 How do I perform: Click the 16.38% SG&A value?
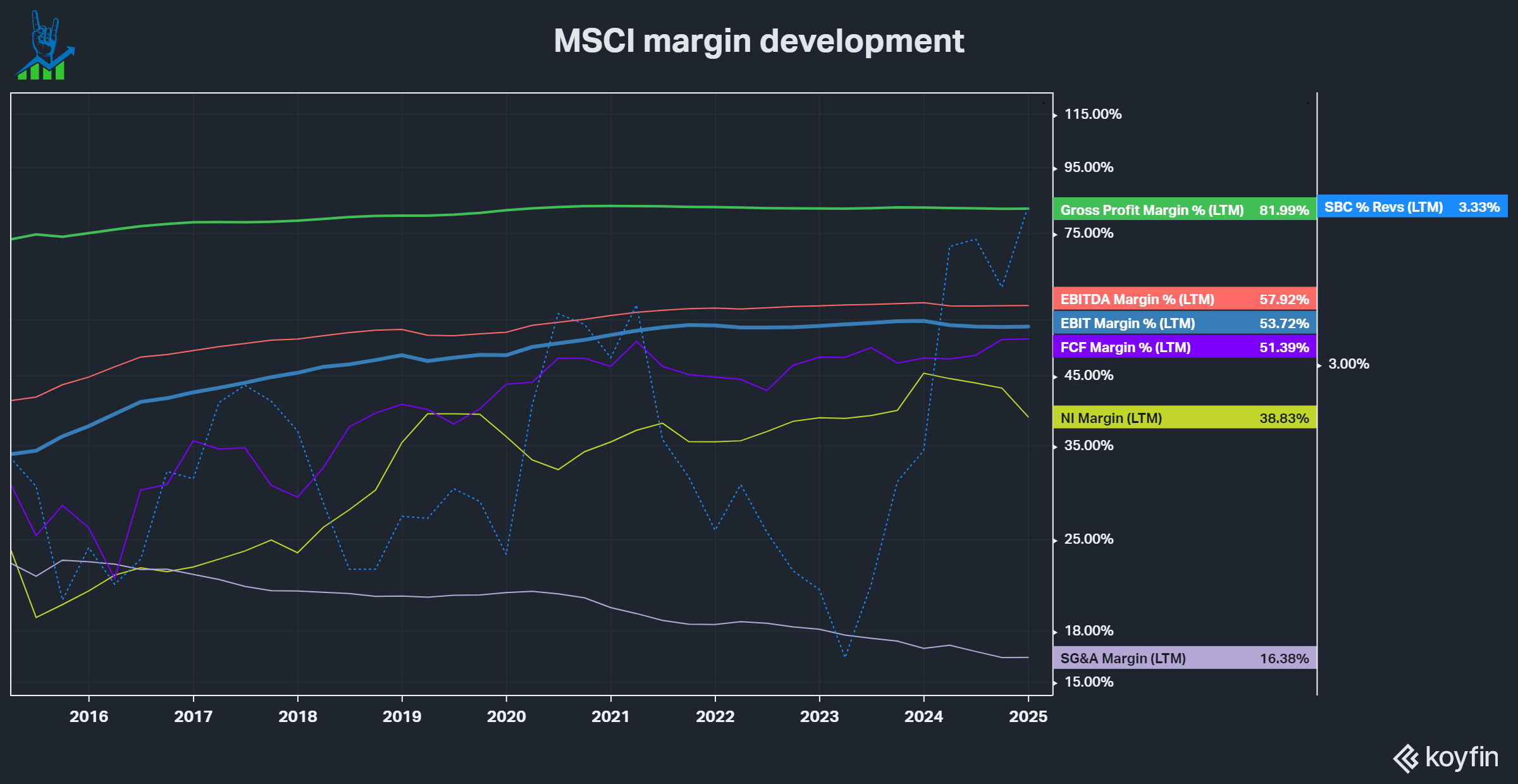click(x=1284, y=658)
